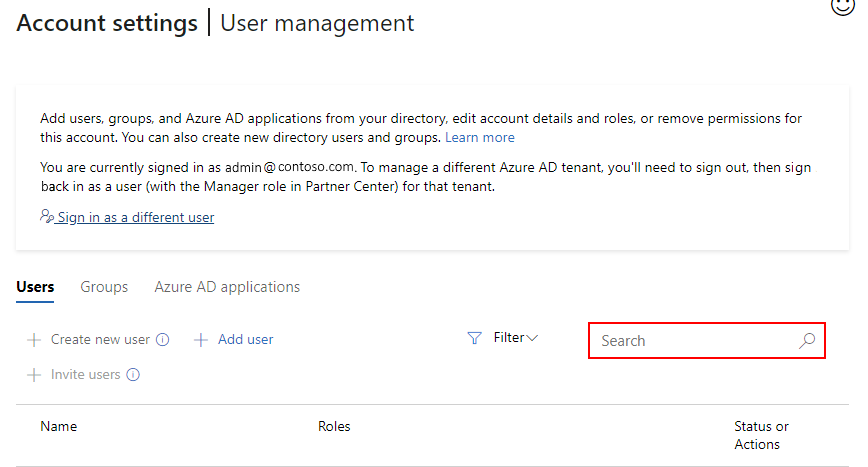Click the Invite users button
868x467 pixels.
pos(85,375)
